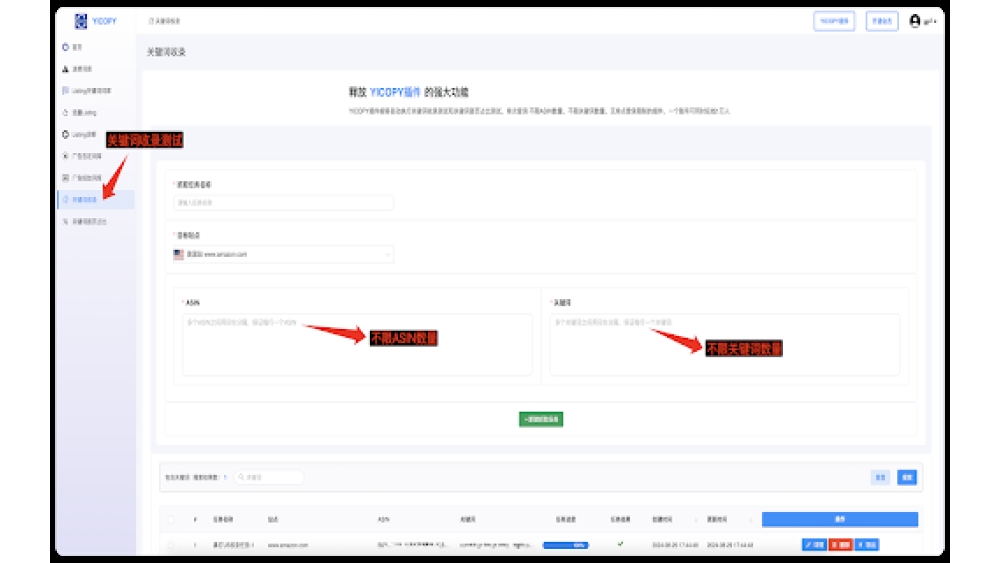Image resolution: width=1000 pixels, height=563 pixels.
Task: Open the Listing item with the flag icon
Action: tap(87, 91)
